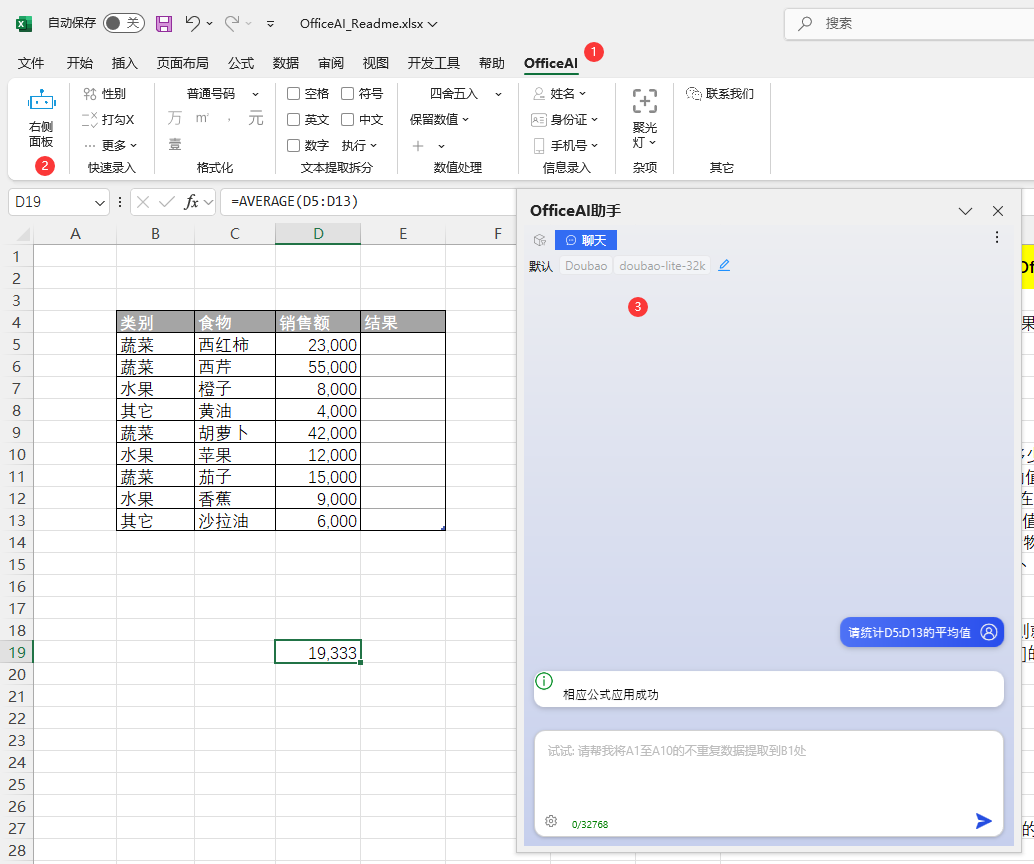Click into the formula bar
The width and height of the screenshot is (1034, 864).
(x=369, y=202)
